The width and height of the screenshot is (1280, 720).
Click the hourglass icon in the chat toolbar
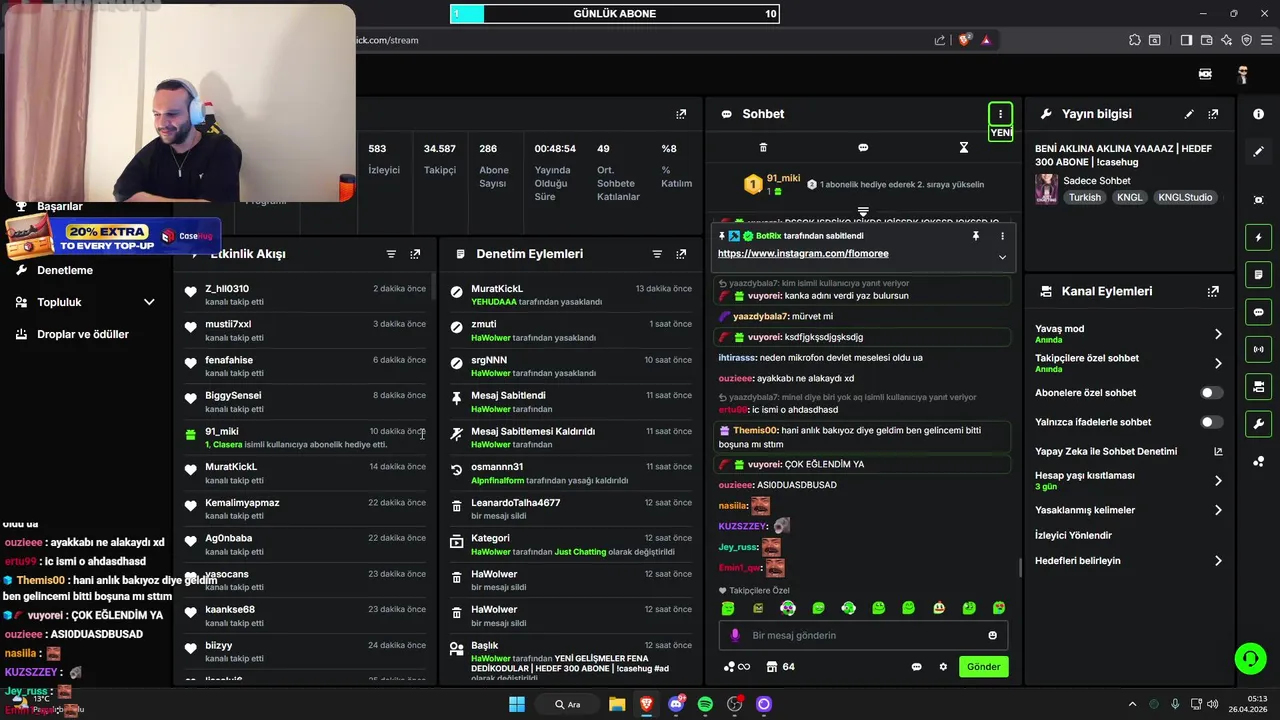964,148
